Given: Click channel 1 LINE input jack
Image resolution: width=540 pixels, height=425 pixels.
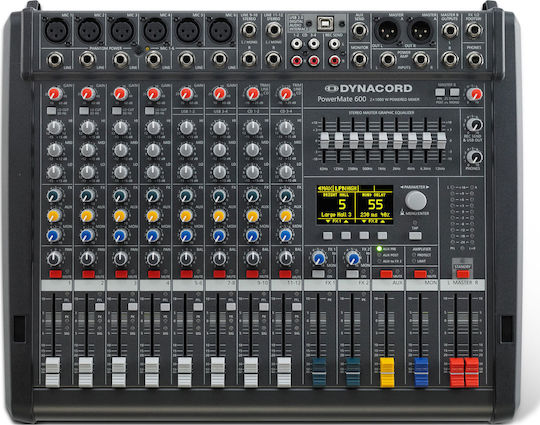Looking at the screenshot, I should pyautogui.click(x=55, y=60).
